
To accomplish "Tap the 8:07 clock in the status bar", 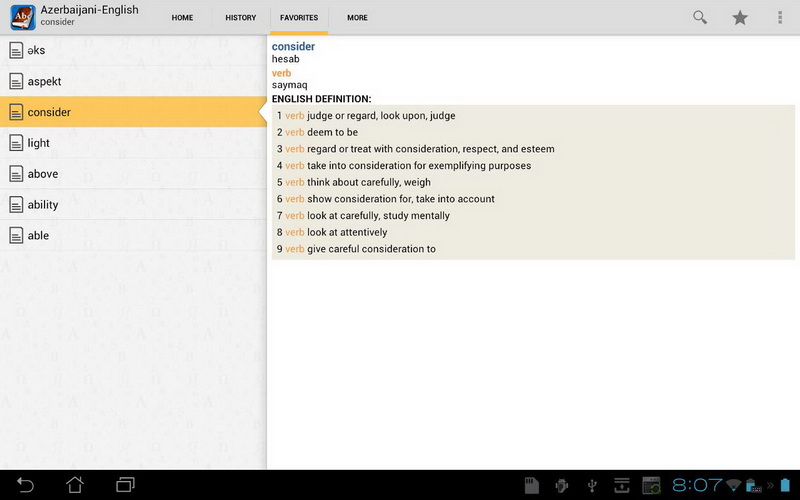I will 696,485.
